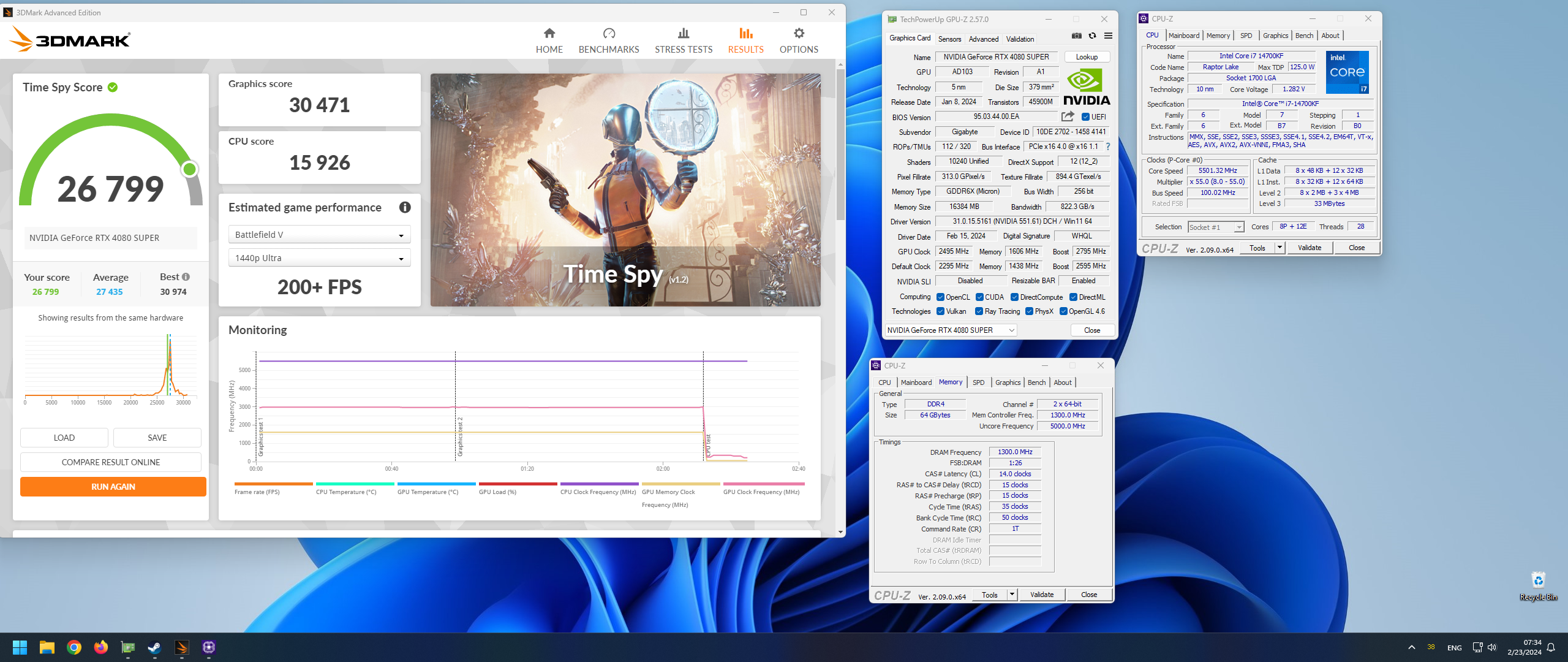Expand the 1440p Ultra preset dropdown
The width and height of the screenshot is (1568, 662).
coord(320,258)
